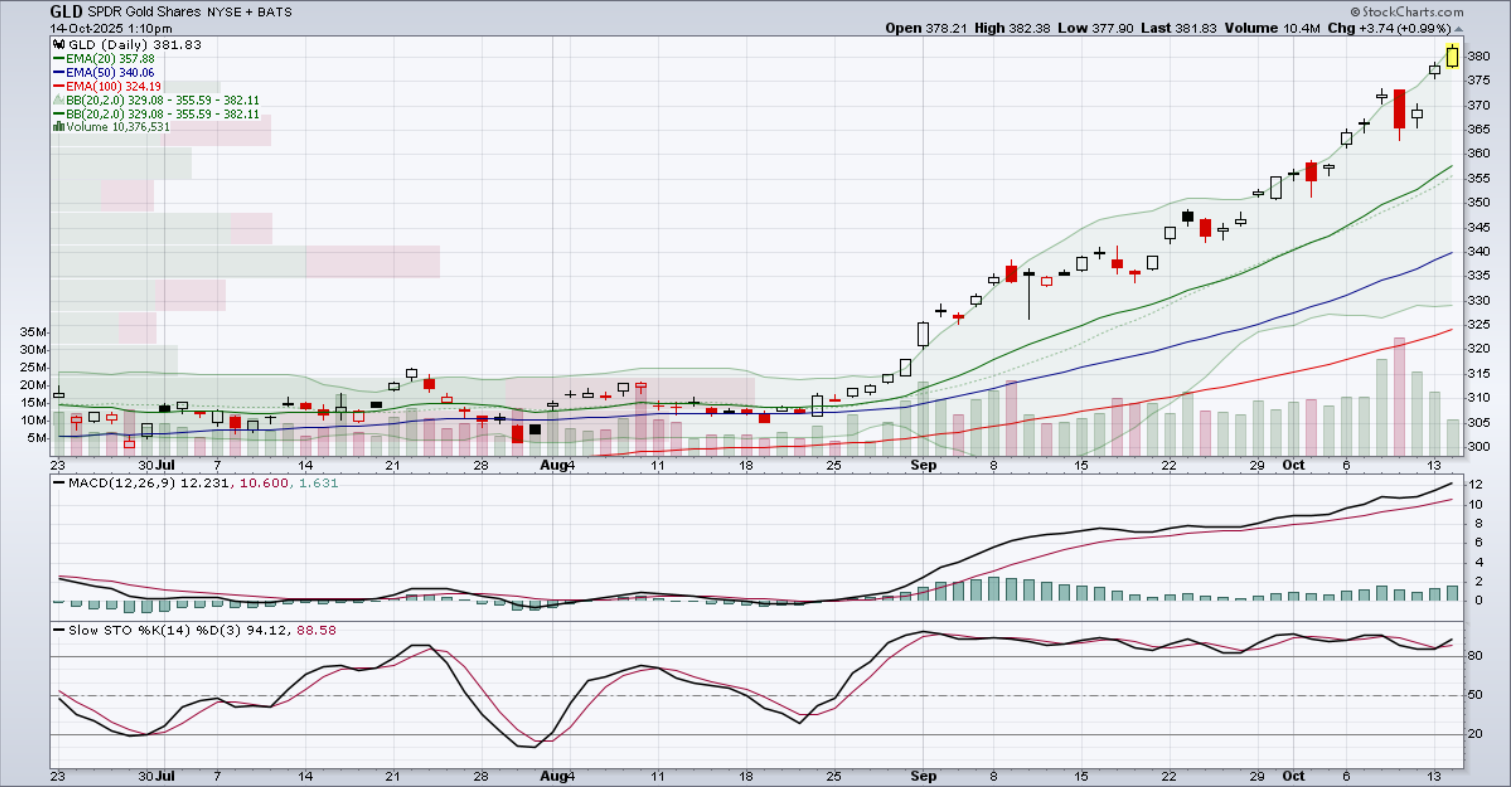1511x788 pixels.
Task: Click the EMA(20) 357.88 legend entry
Action: point(108,59)
